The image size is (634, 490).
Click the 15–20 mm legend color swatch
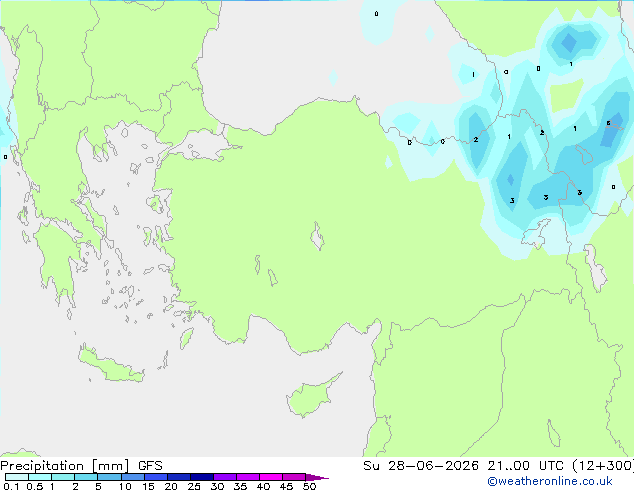pyautogui.click(x=156, y=477)
